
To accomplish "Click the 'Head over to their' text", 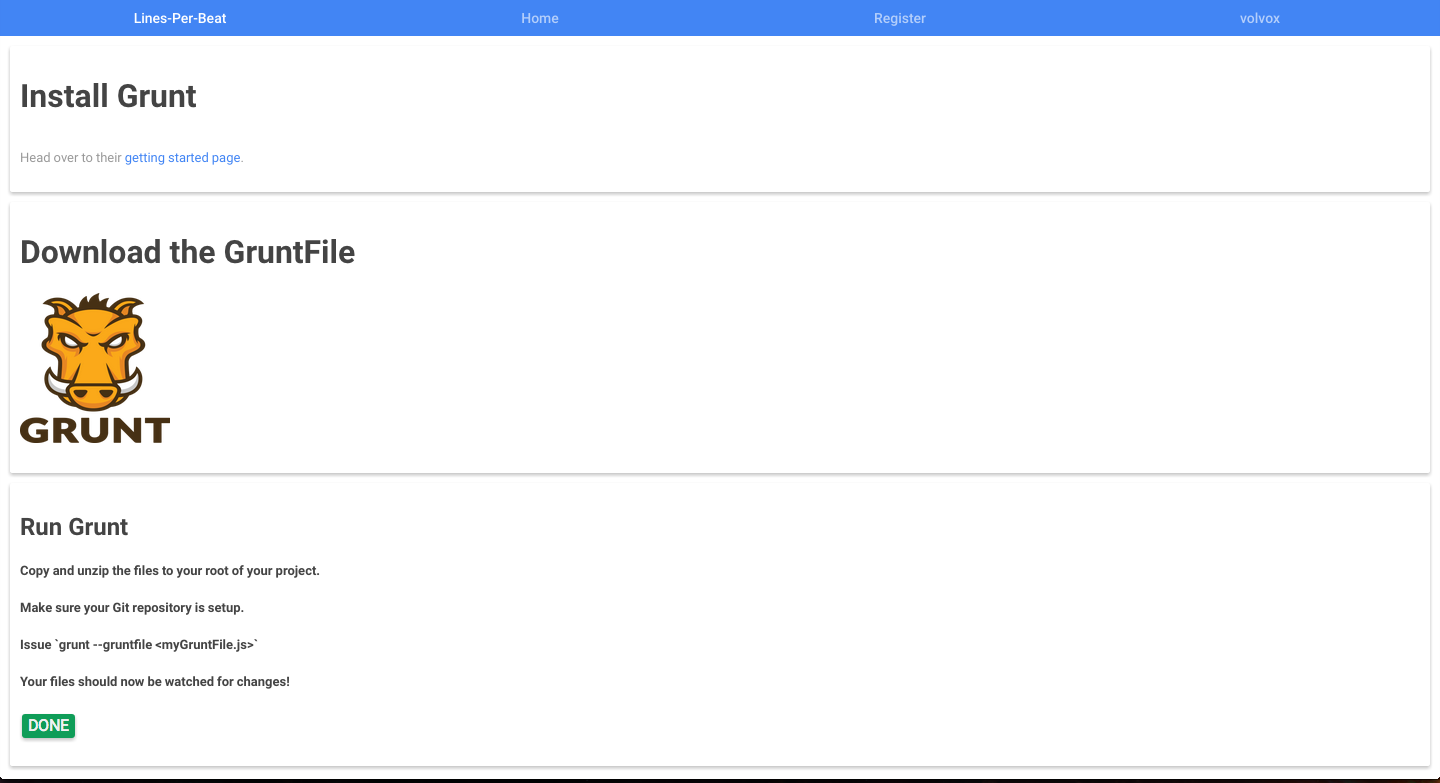I will point(70,158).
